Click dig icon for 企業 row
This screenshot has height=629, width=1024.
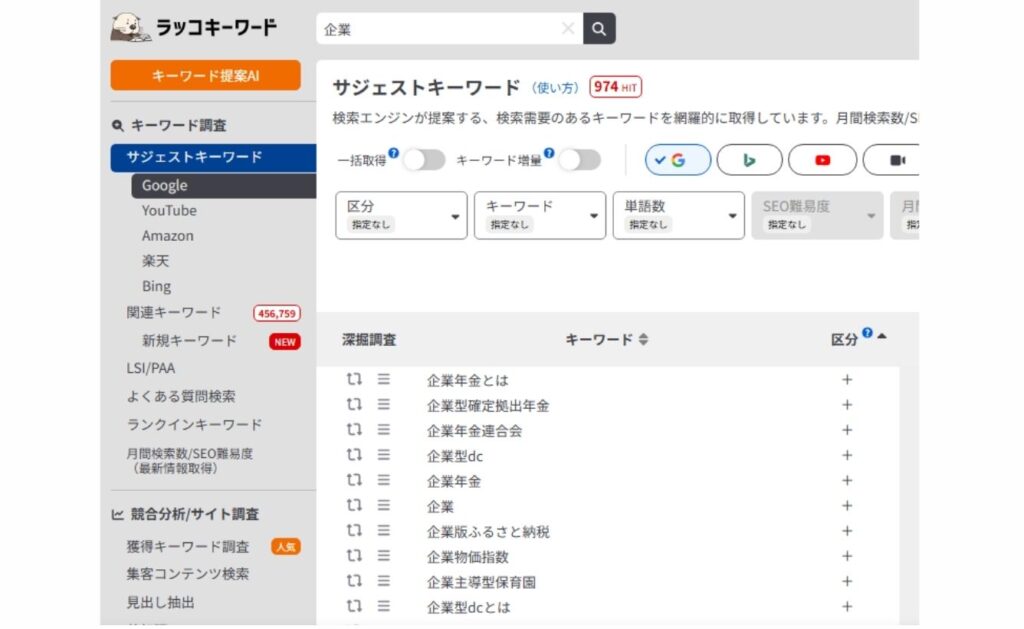click(x=354, y=506)
